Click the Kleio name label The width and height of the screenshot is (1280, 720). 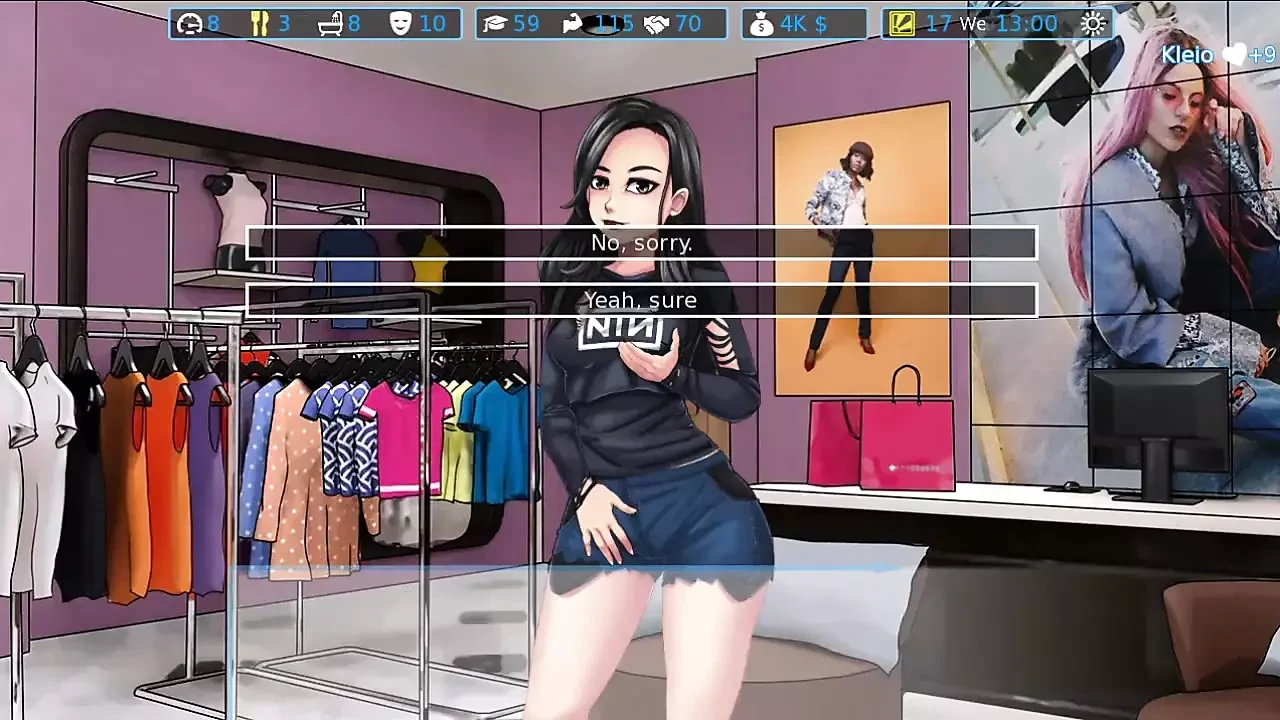click(1187, 55)
